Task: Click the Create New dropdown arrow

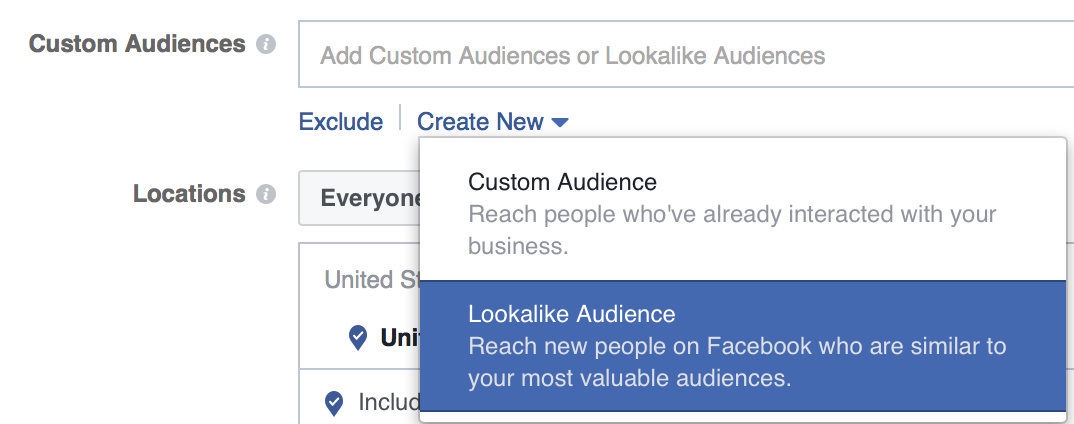Action: pyautogui.click(x=560, y=123)
